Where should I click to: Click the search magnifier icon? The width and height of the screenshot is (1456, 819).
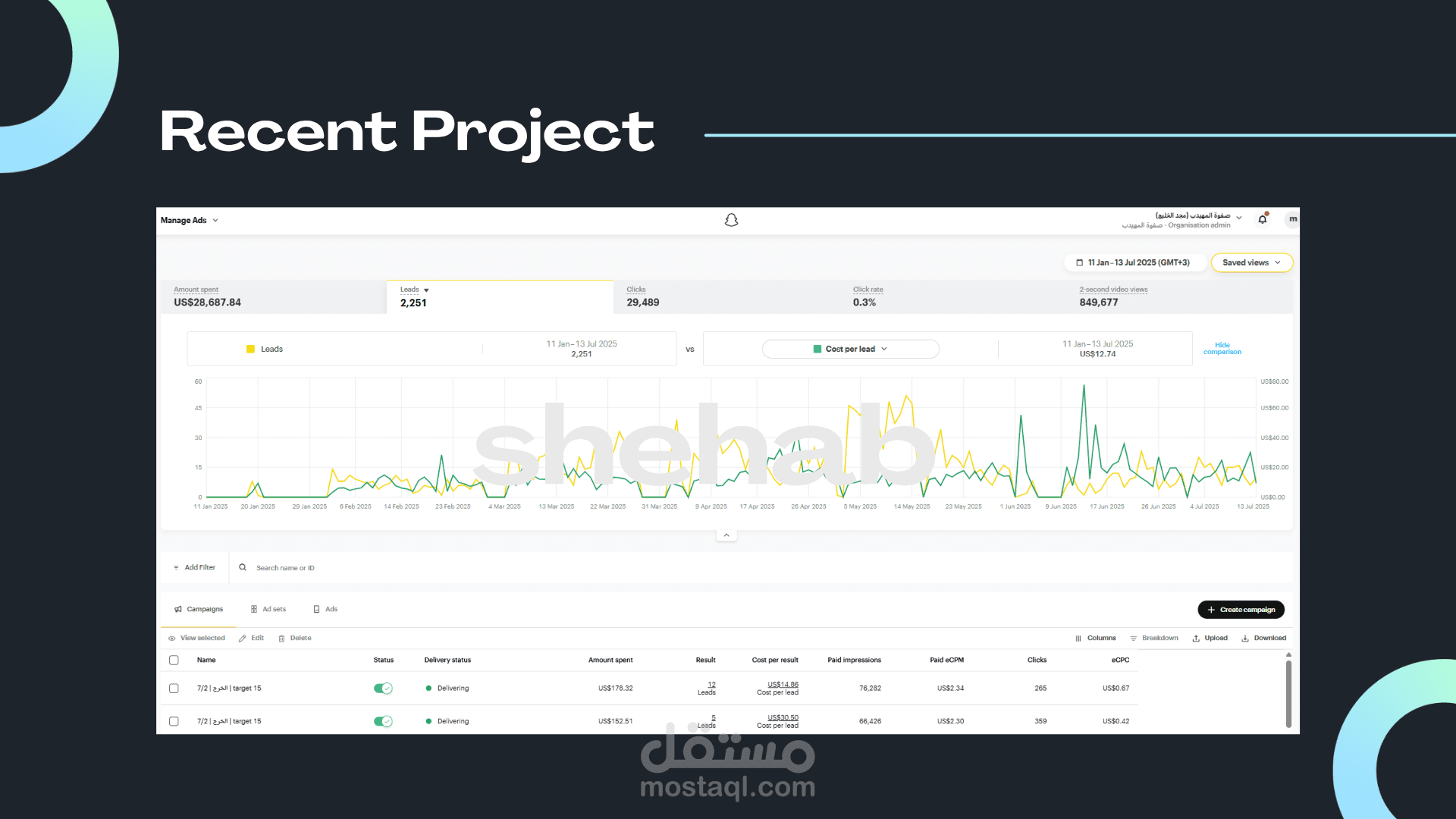[x=243, y=567]
